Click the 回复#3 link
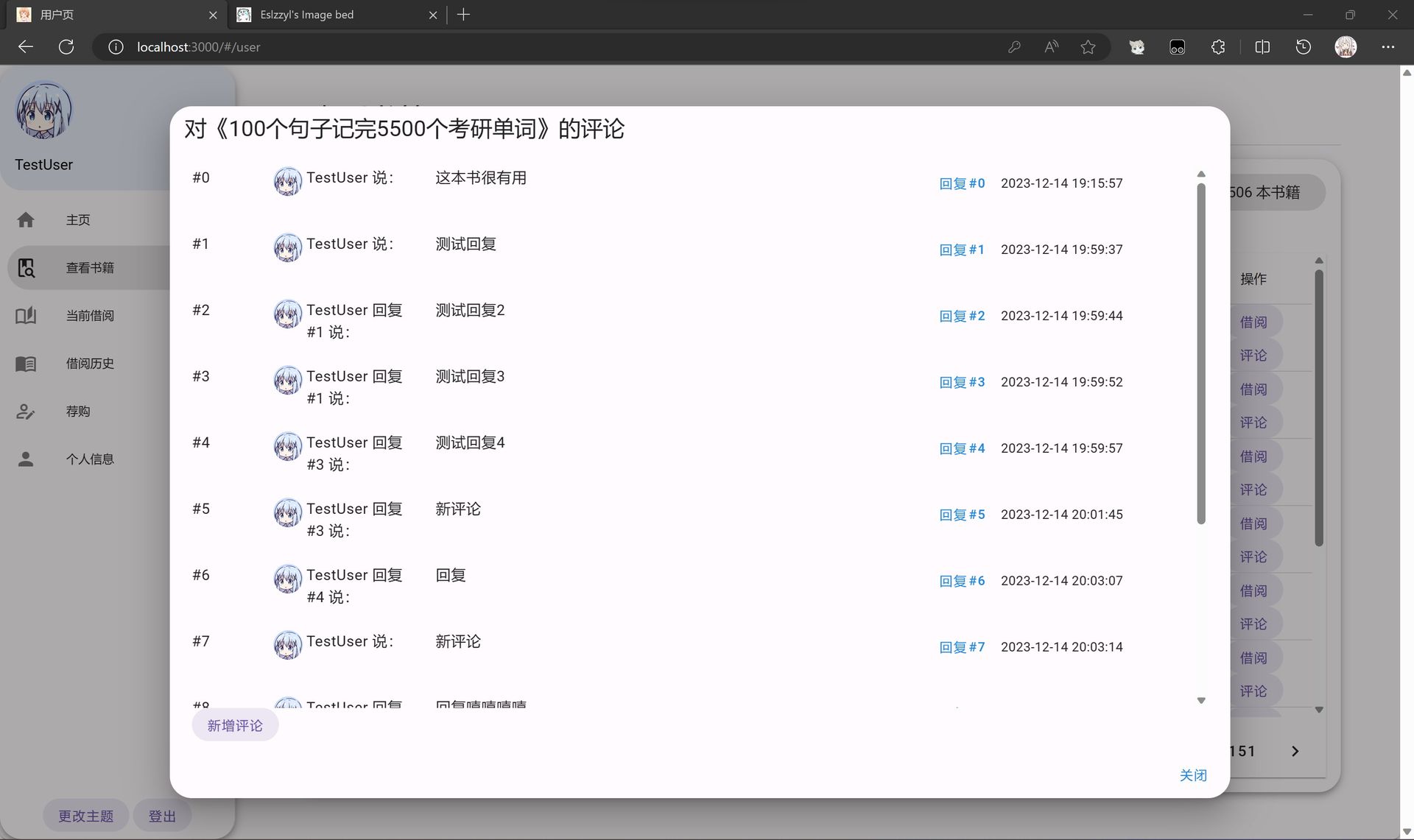Image resolution: width=1414 pixels, height=840 pixels. pos(962,382)
